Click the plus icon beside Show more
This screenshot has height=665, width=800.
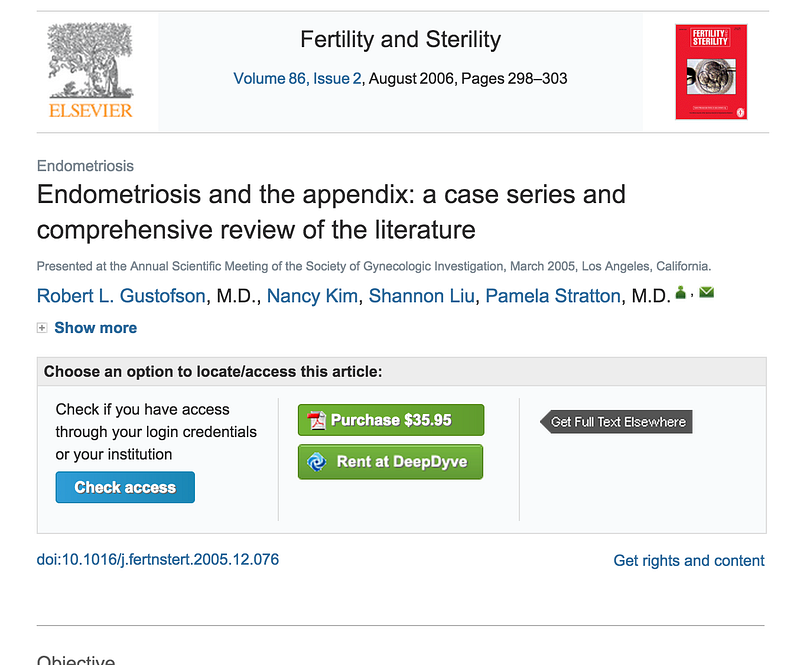tap(42, 328)
